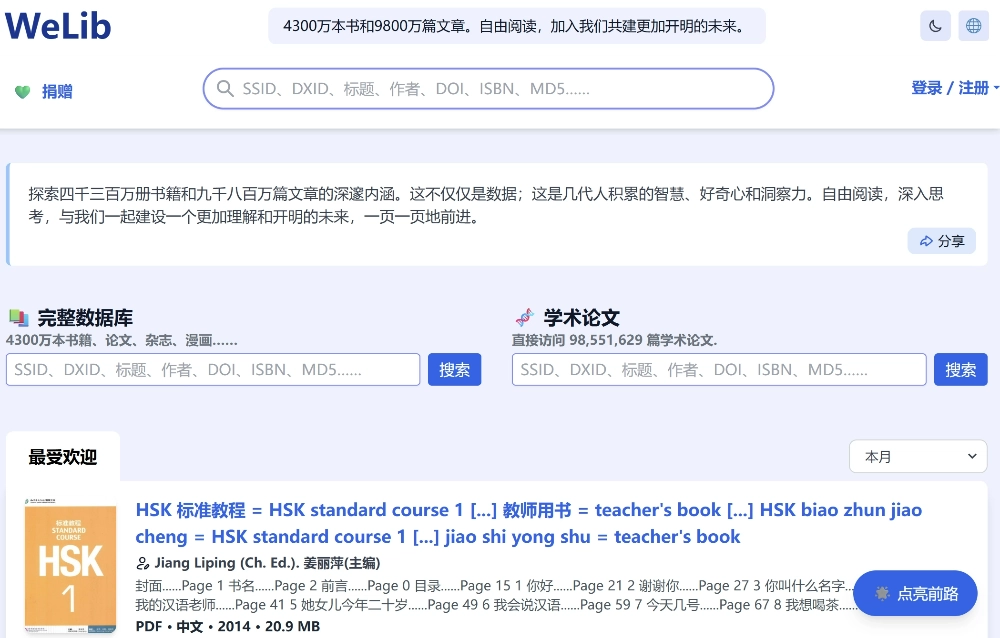Open the HSK standard course book title
1000x638 pixels.
click(x=528, y=523)
